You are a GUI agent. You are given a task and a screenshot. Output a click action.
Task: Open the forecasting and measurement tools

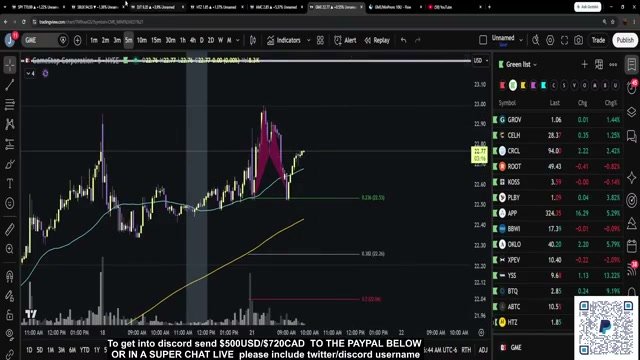click(10, 144)
